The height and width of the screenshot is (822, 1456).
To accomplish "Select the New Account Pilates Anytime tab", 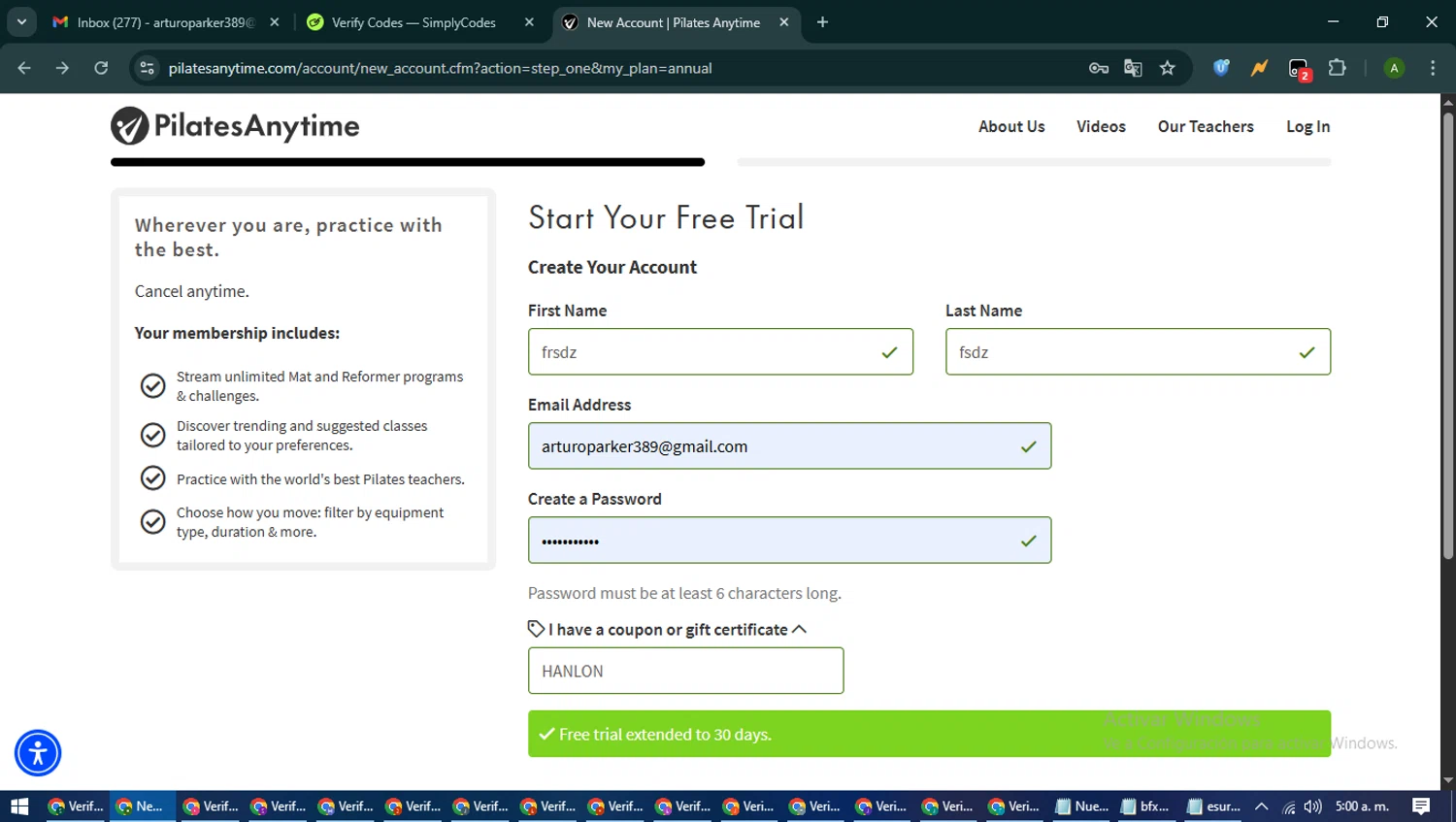I will [676, 22].
